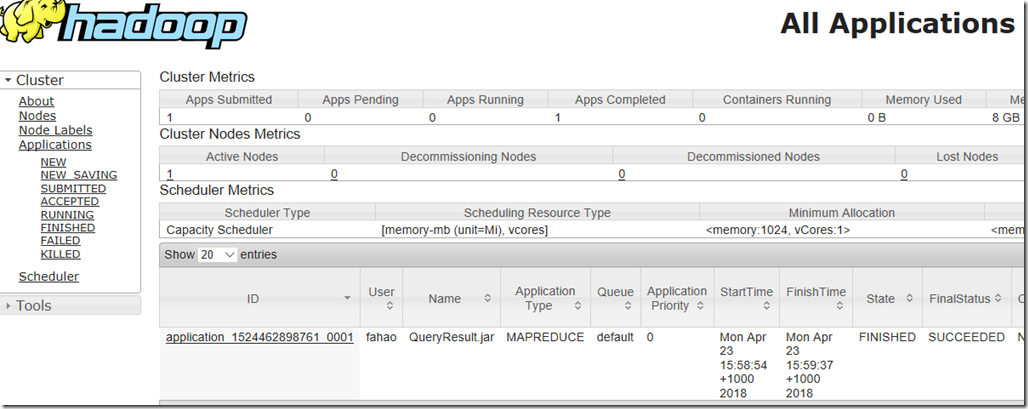Sort table by User column icon
Image resolution: width=1028 pixels, height=409 pixels.
point(390,306)
